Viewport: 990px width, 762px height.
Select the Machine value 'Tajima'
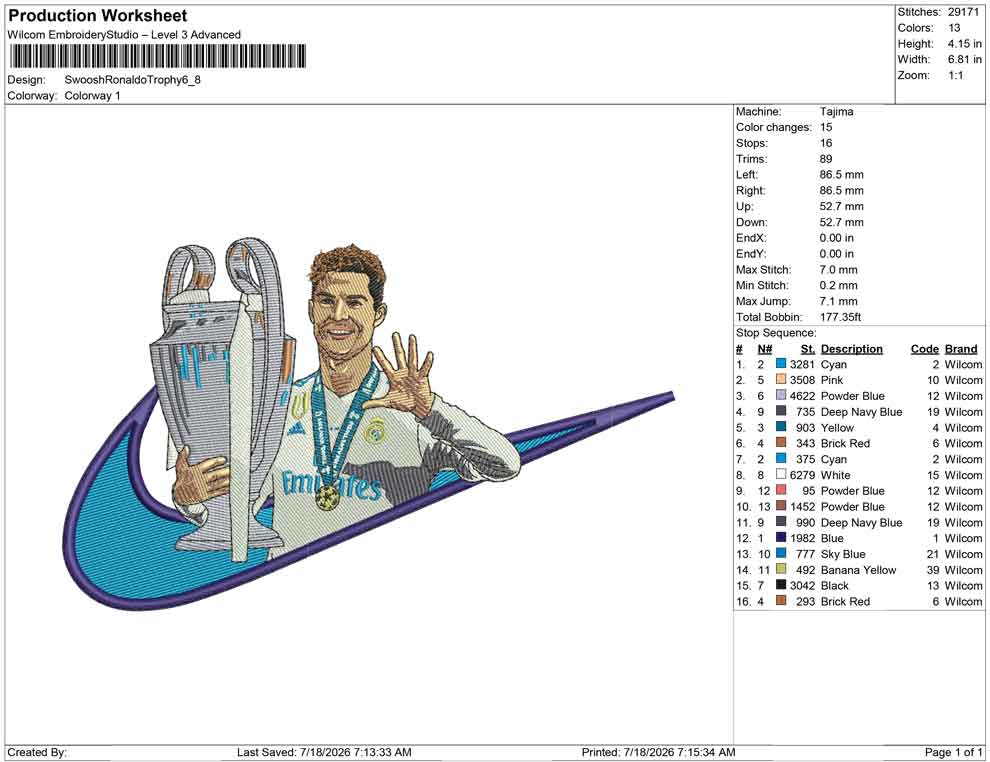click(837, 112)
